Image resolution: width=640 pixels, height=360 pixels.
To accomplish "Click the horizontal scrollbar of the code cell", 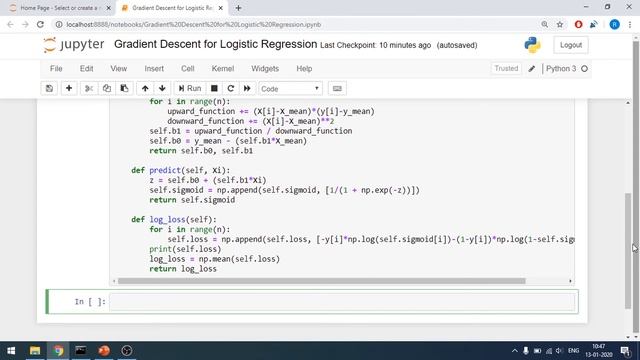I will click(321, 281).
